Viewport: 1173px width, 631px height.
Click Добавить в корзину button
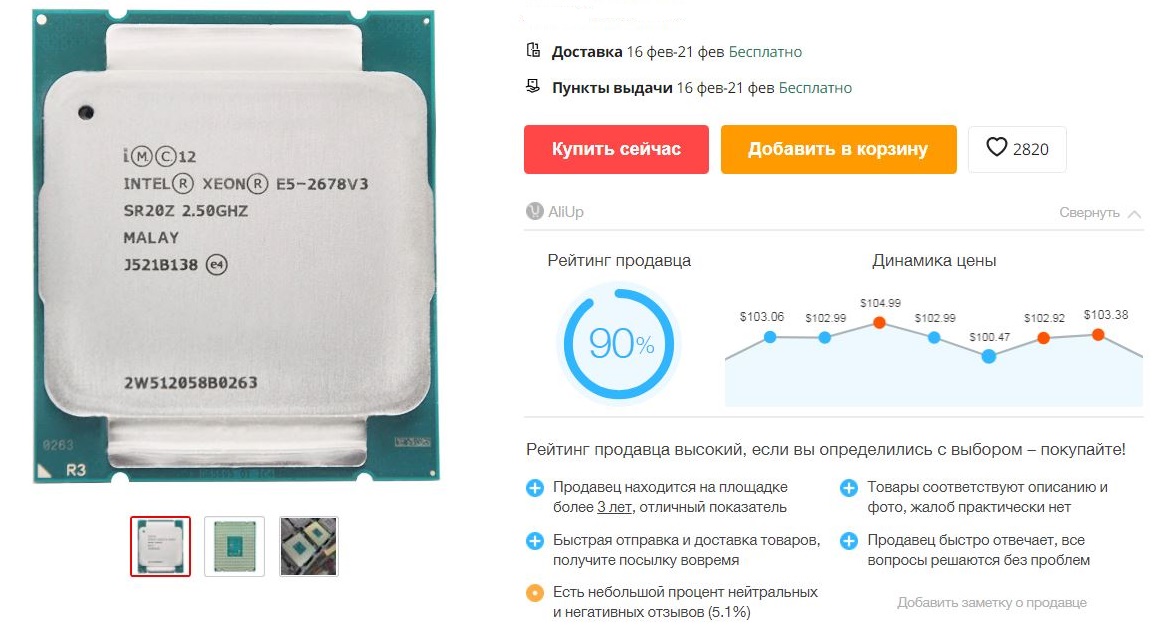point(839,149)
